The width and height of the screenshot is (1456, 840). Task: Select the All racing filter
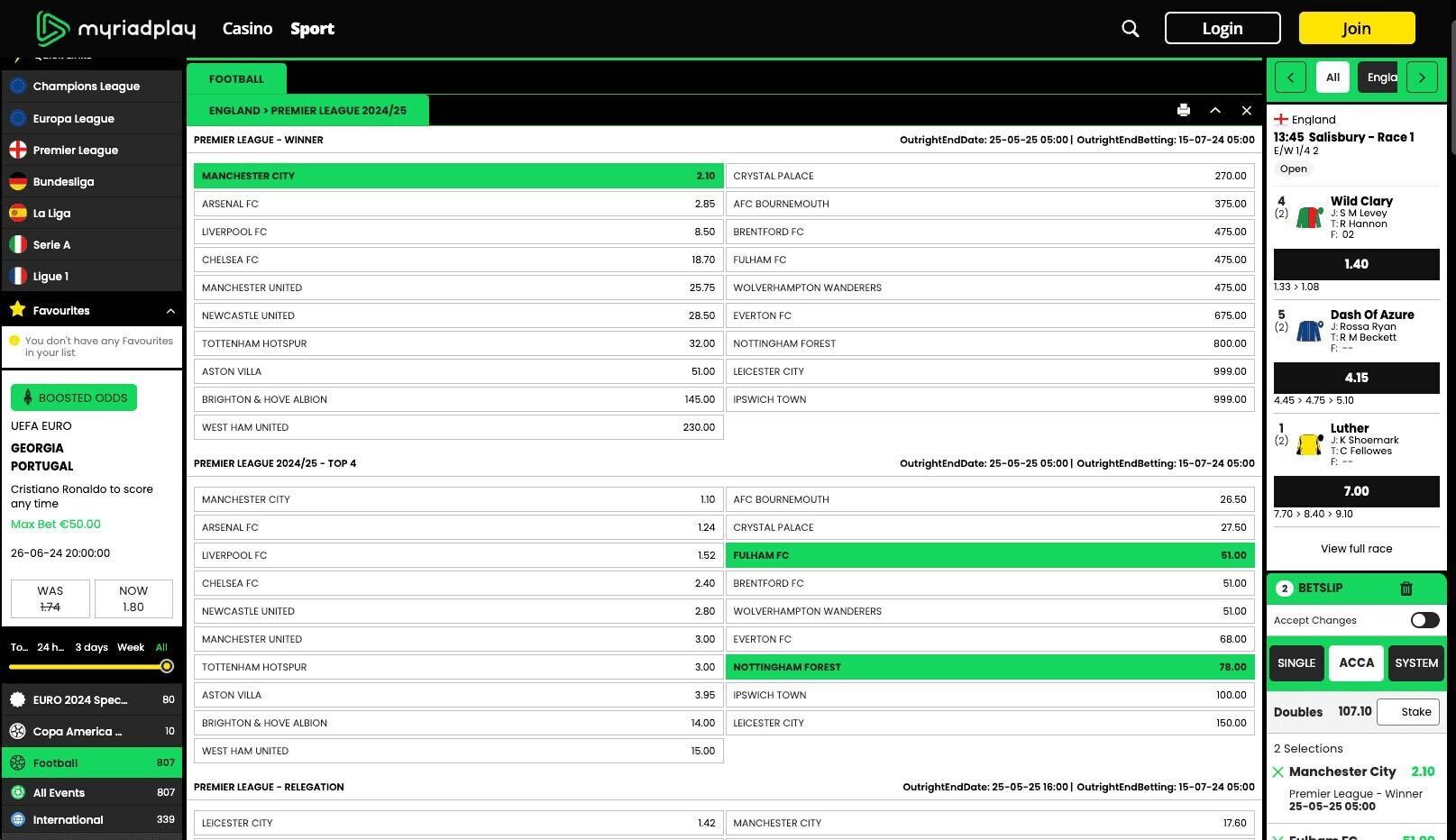point(1332,78)
